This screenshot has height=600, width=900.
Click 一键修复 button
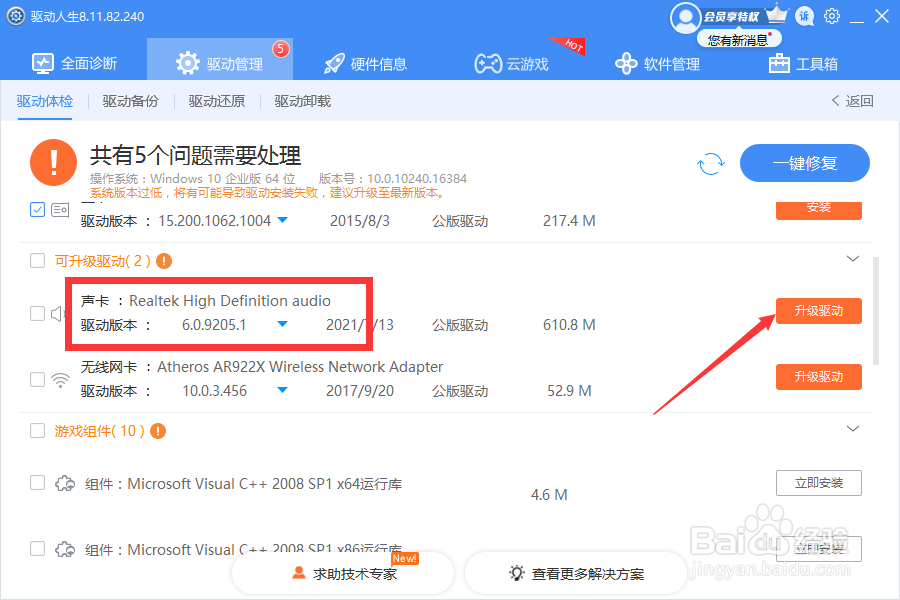805,163
